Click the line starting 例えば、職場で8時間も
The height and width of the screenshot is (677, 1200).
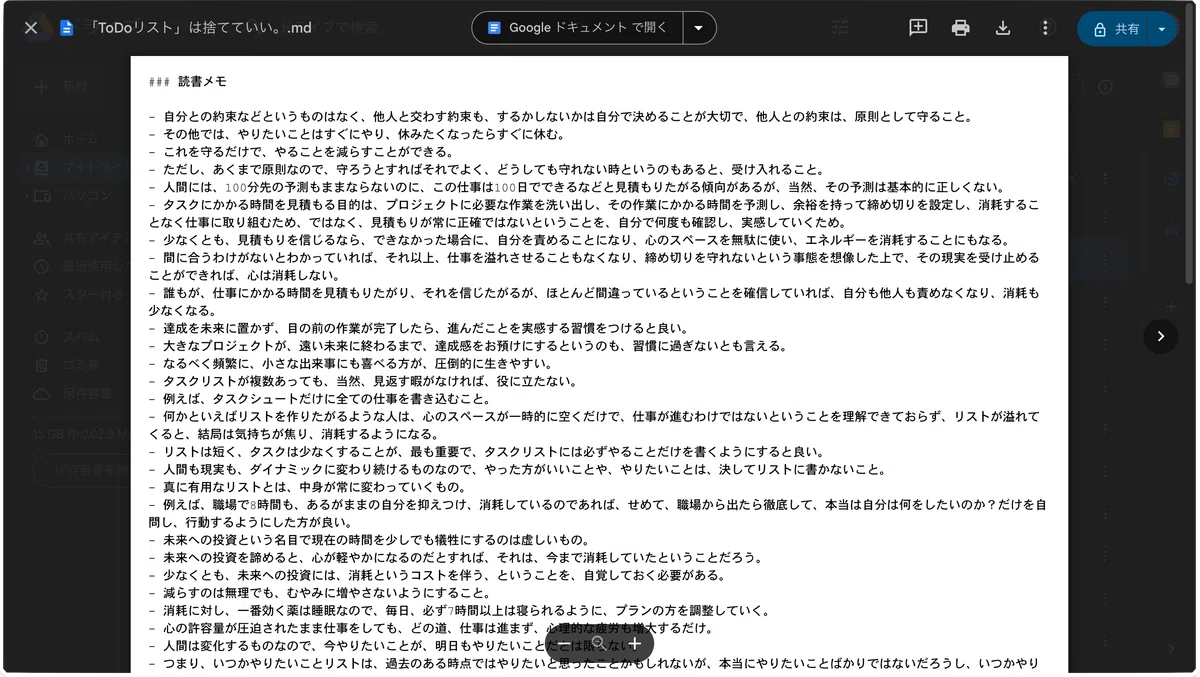pos(596,513)
